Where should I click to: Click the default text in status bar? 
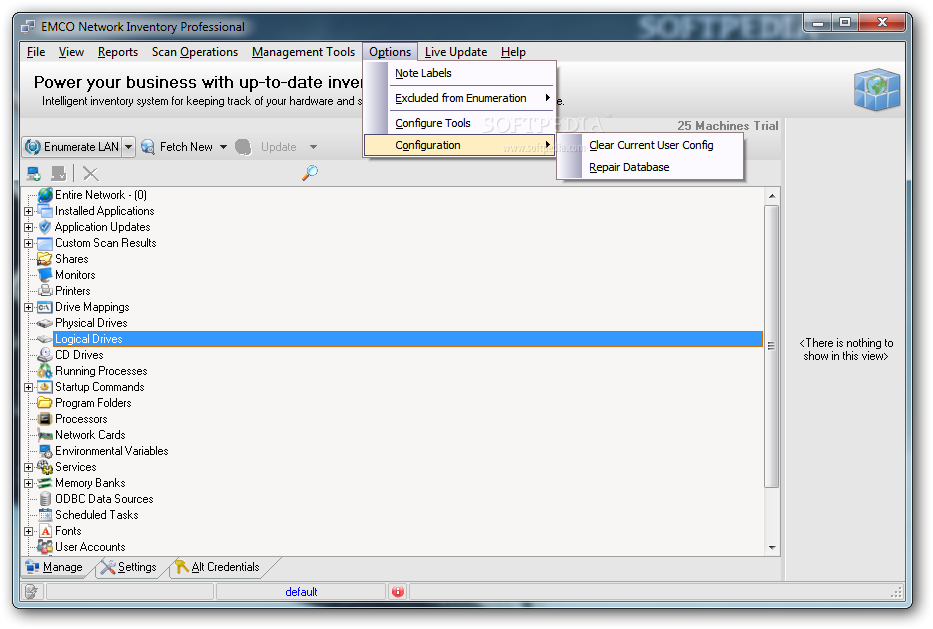click(x=301, y=592)
